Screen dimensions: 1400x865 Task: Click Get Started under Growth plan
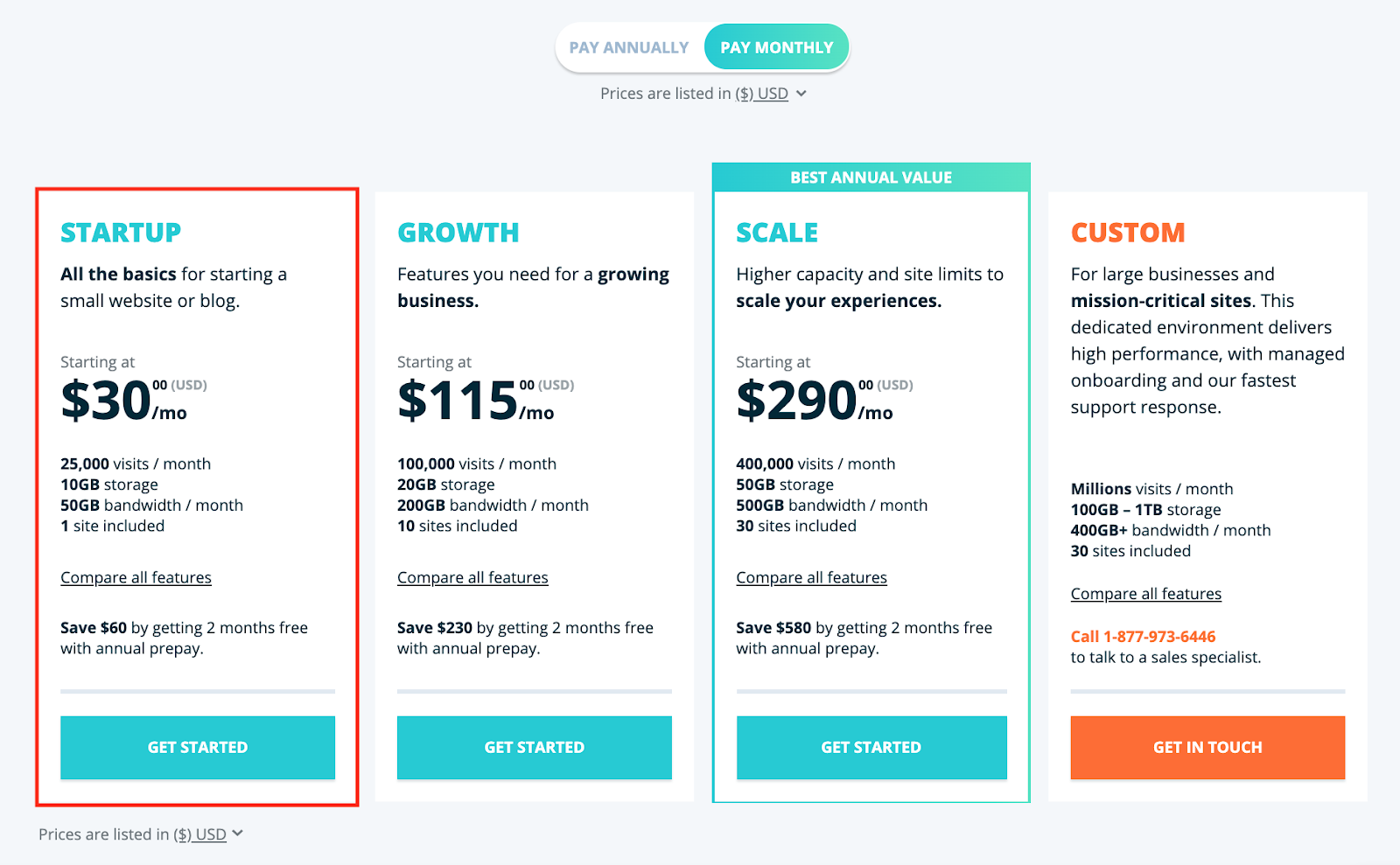click(x=534, y=747)
